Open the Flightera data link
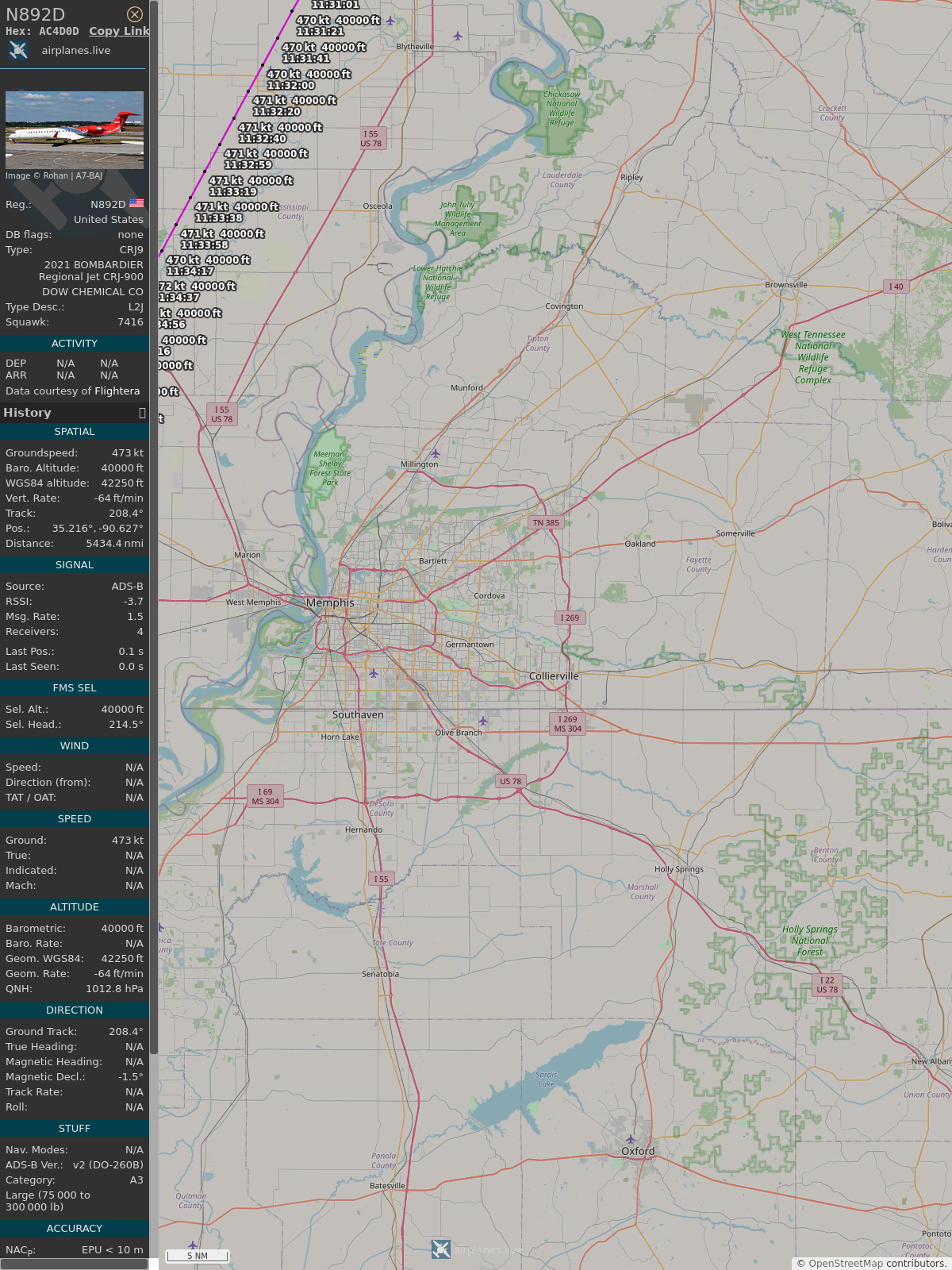 (x=117, y=391)
